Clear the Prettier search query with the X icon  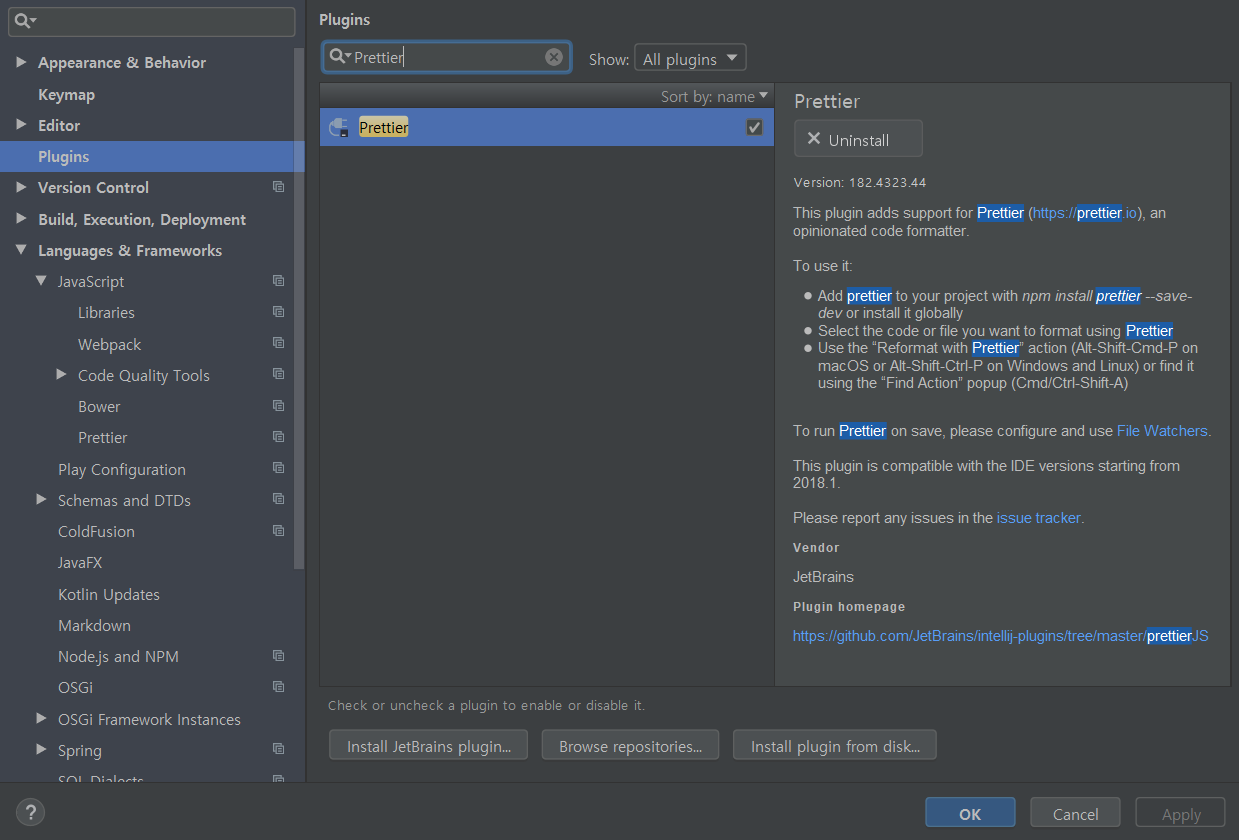point(554,56)
